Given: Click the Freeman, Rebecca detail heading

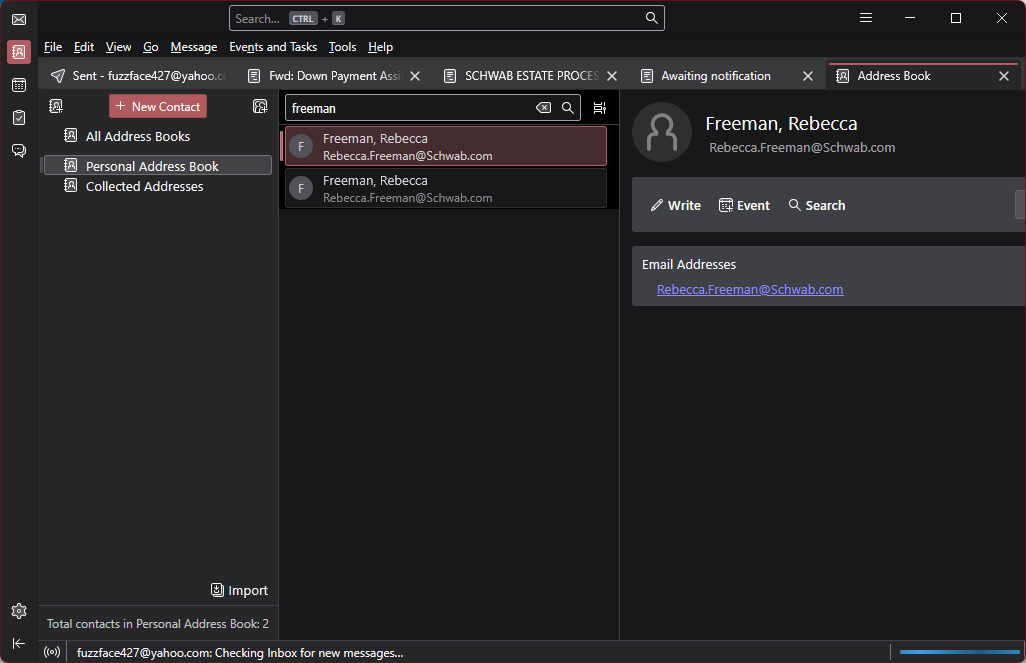Looking at the screenshot, I should coord(781,124).
